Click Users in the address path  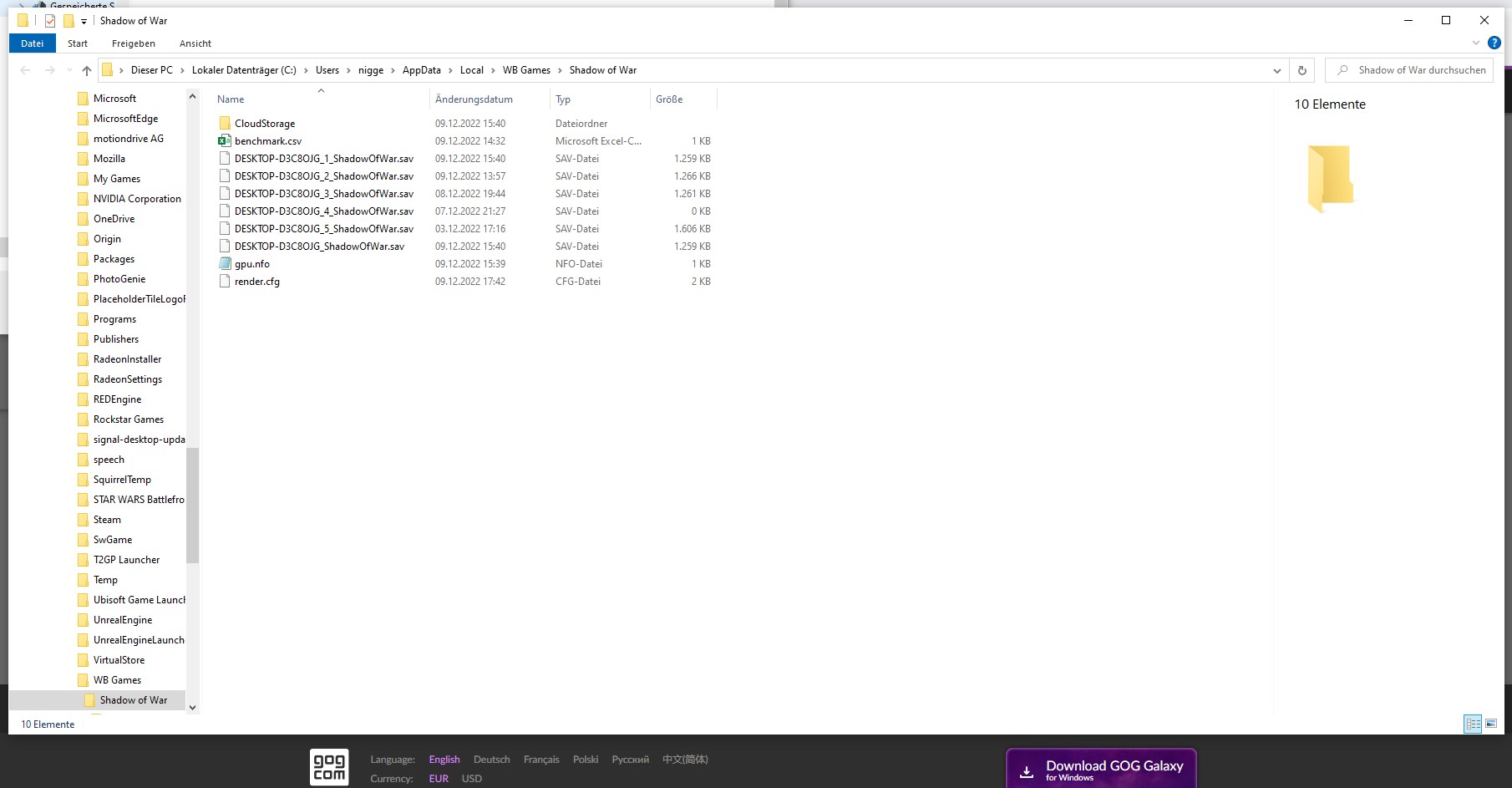coord(327,70)
